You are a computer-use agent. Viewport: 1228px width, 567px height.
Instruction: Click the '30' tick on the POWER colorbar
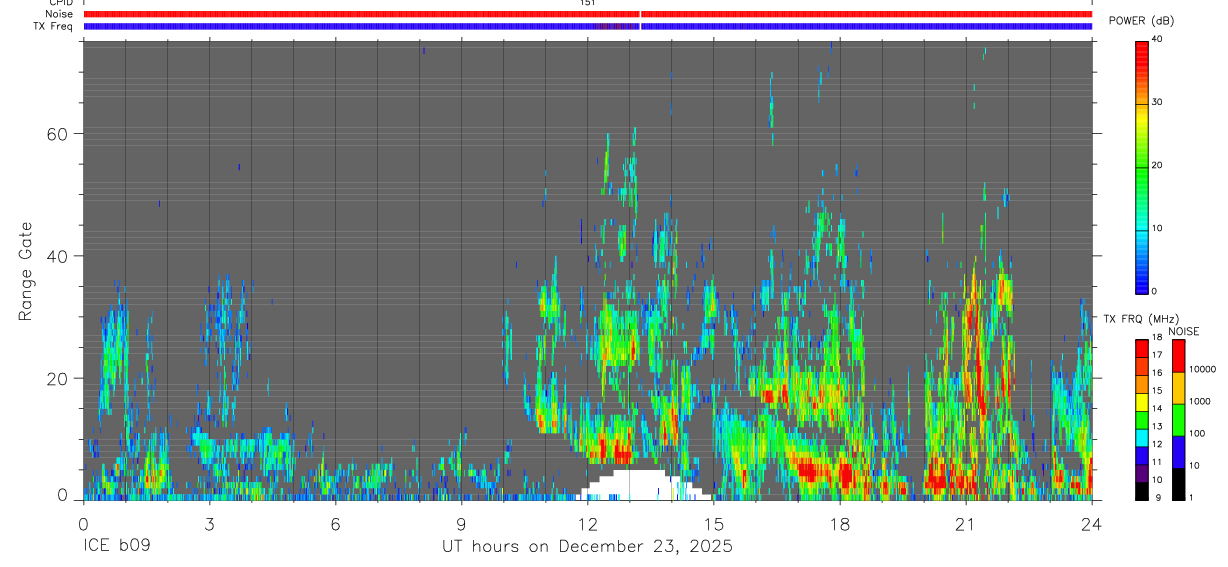pyautogui.click(x=1157, y=102)
